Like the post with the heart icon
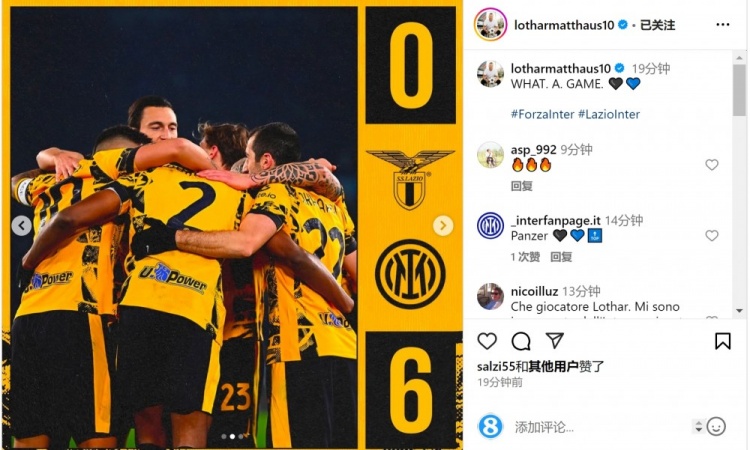The image size is (750, 450). tap(487, 341)
